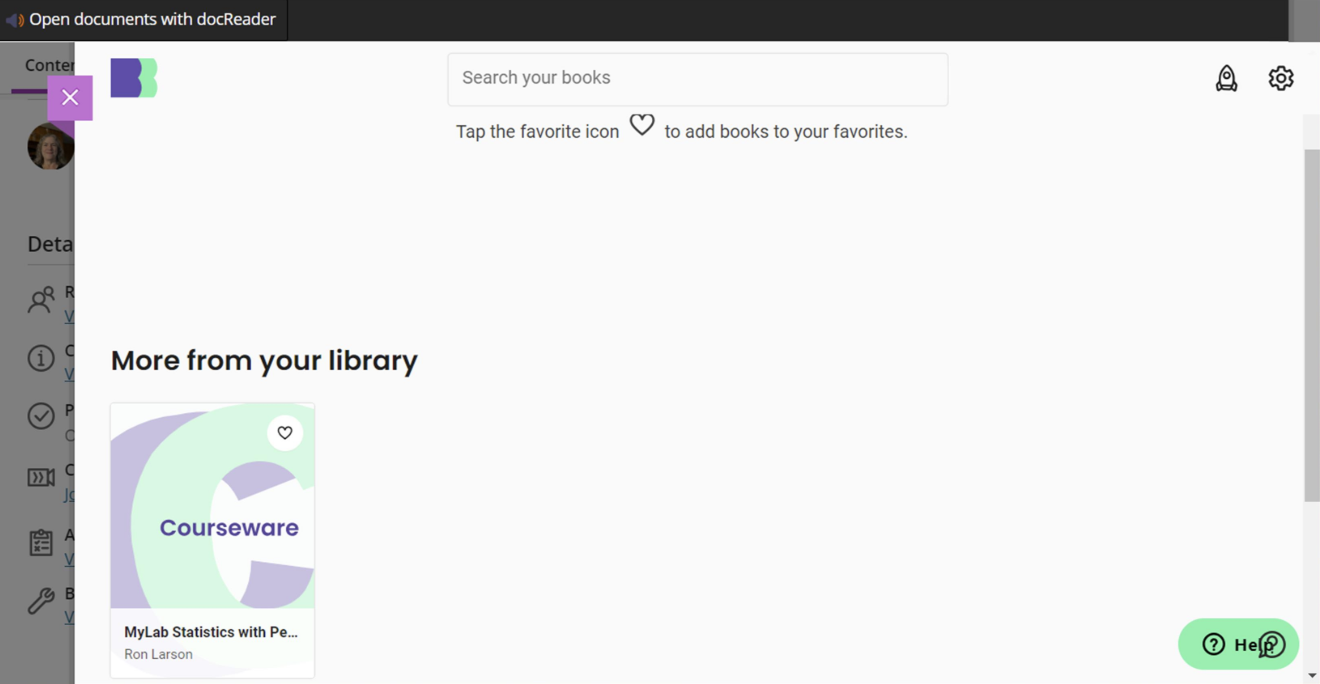The image size is (1320, 684).
Task: Click the user profile picture
Action: (x=50, y=147)
